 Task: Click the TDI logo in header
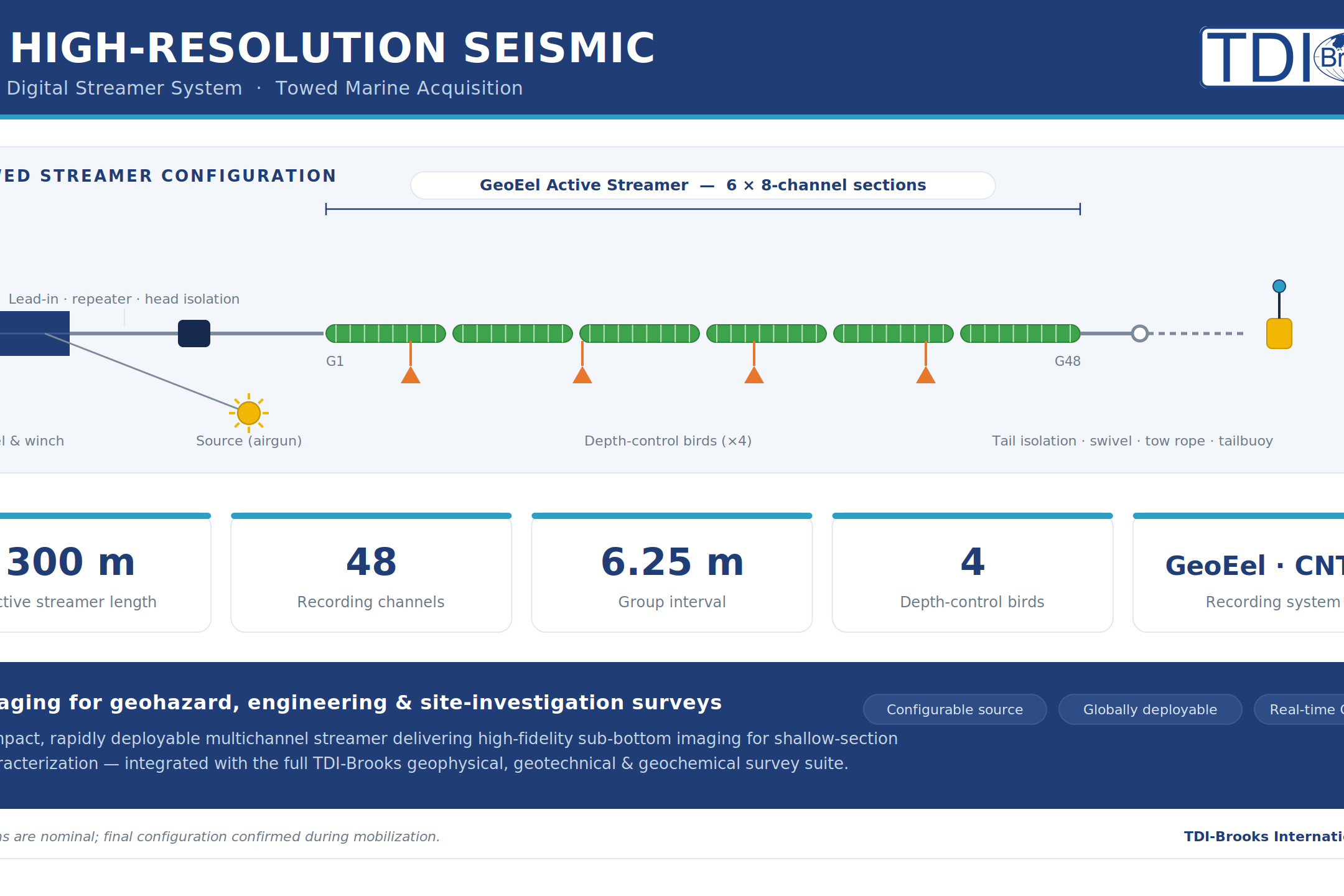[x=1272, y=57]
